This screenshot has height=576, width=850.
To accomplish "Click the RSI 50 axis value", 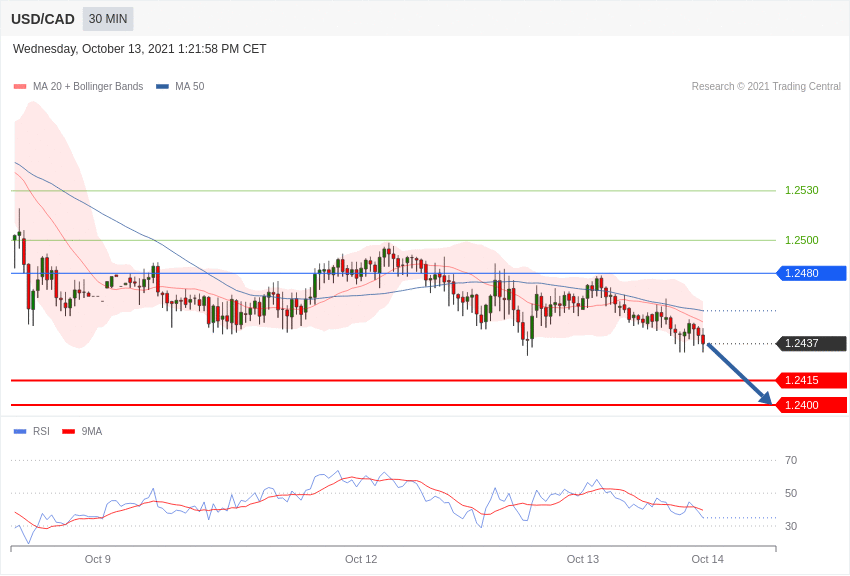I will click(791, 493).
